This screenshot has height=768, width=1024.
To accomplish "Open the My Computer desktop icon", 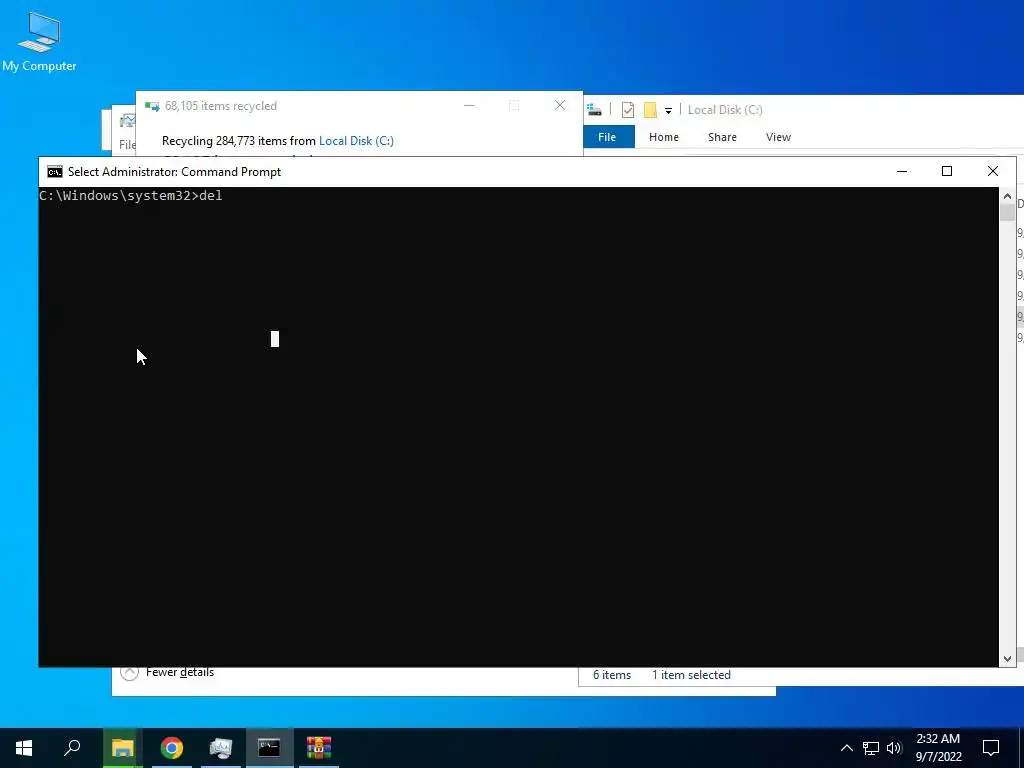I will point(39,42).
